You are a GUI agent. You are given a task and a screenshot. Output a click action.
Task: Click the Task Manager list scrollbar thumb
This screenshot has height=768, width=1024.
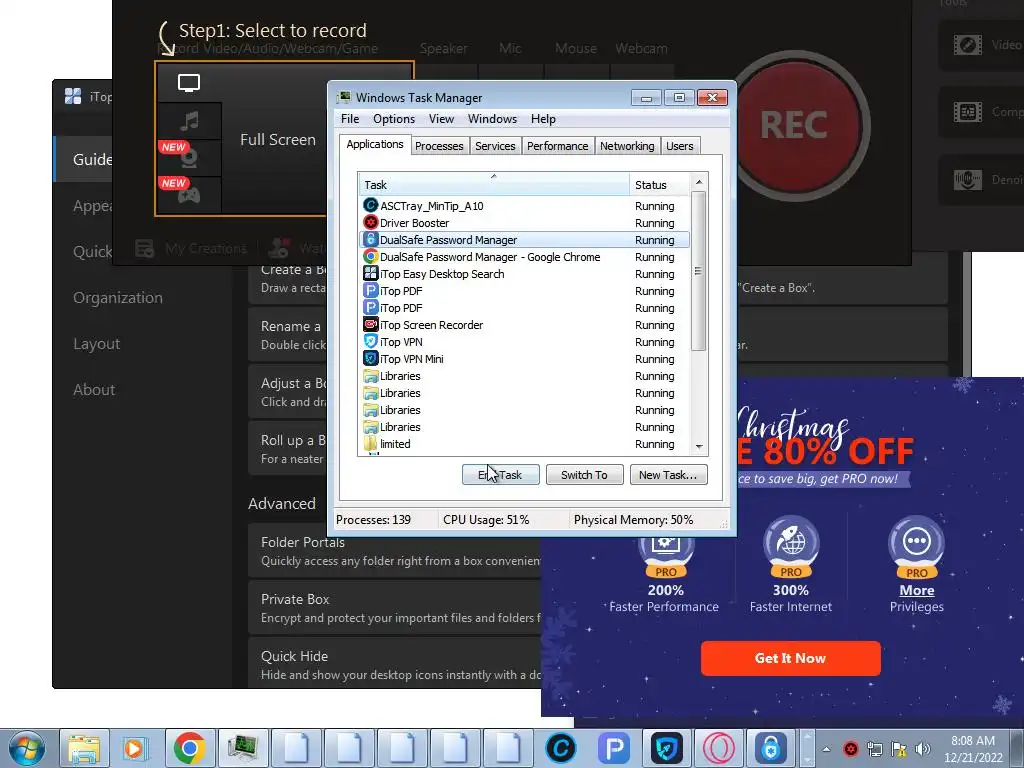[699, 271]
